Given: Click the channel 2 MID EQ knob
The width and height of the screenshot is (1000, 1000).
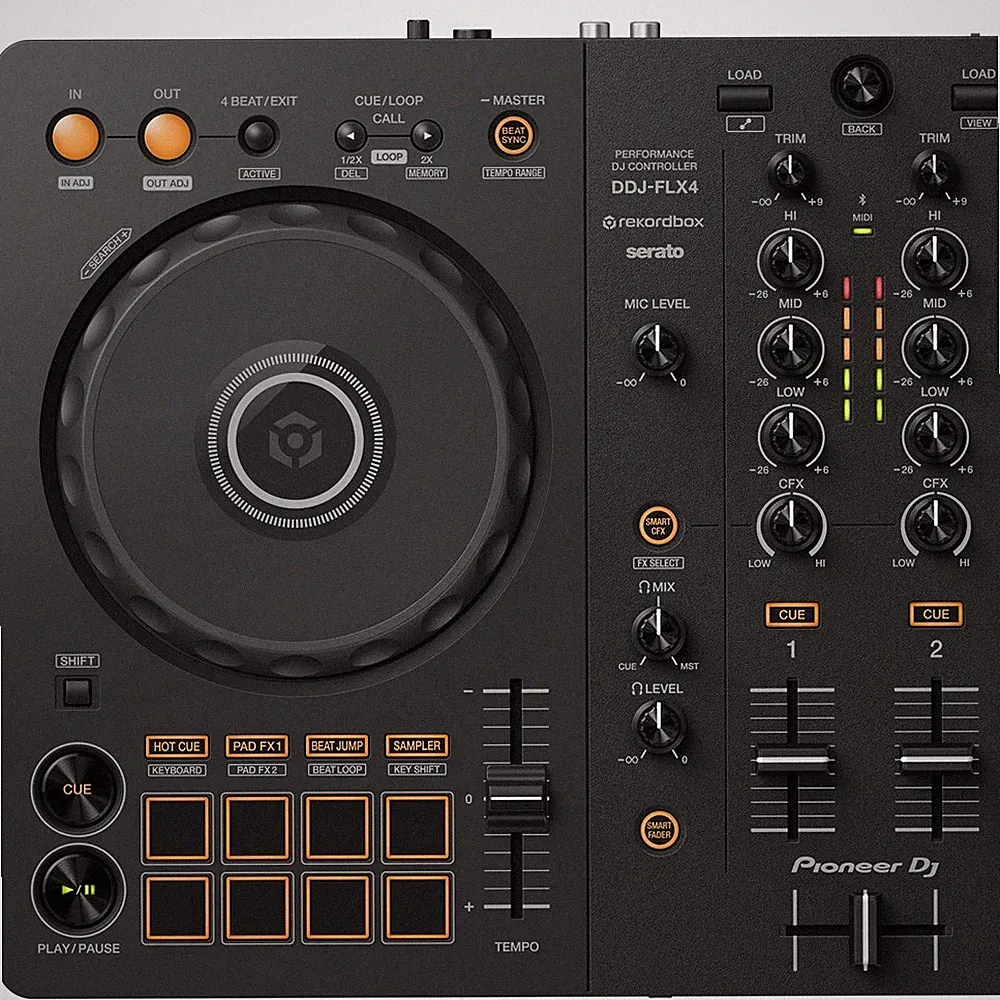Looking at the screenshot, I should 934,348.
